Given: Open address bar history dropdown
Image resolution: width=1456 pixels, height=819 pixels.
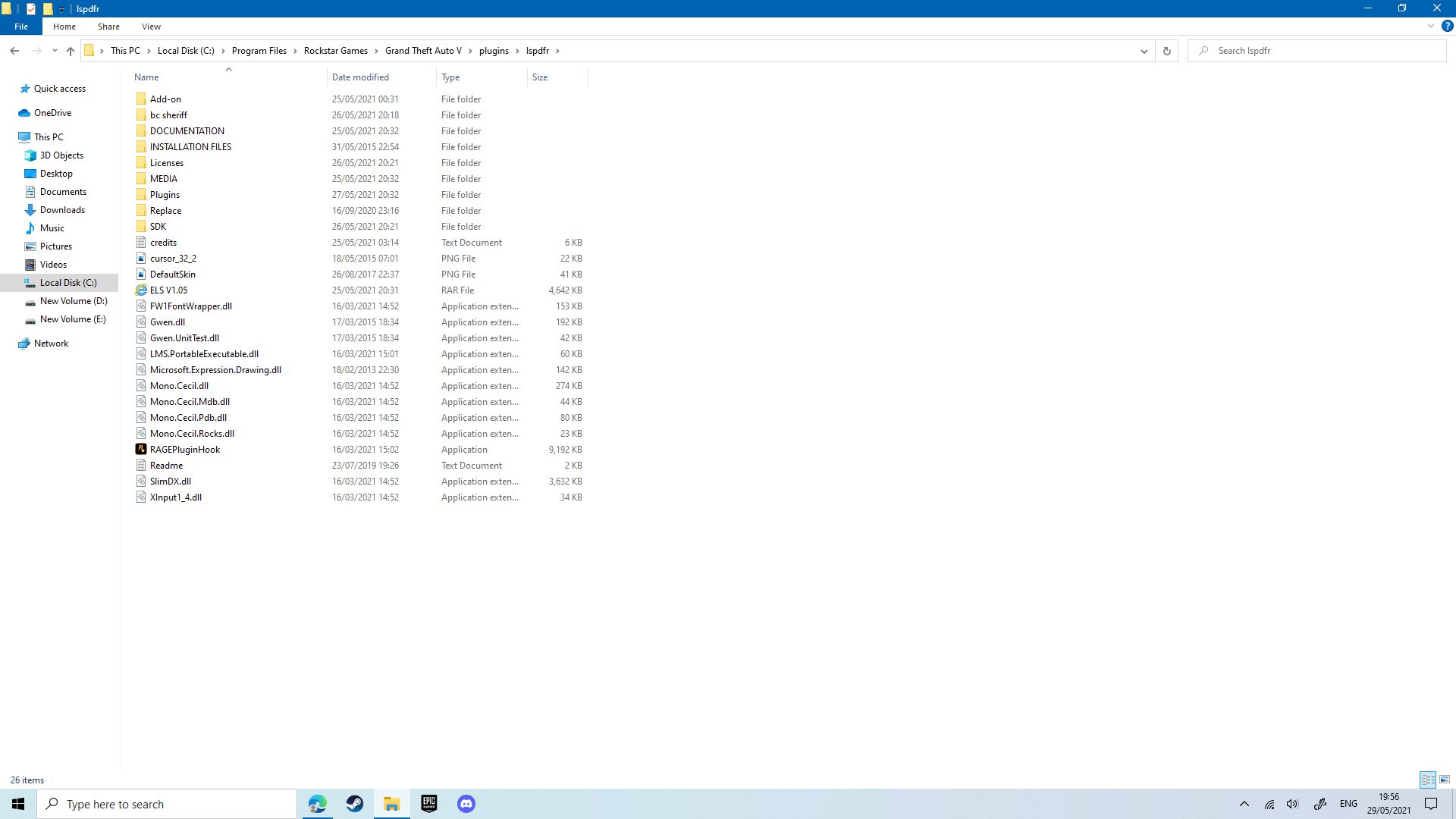Looking at the screenshot, I should tap(1144, 51).
